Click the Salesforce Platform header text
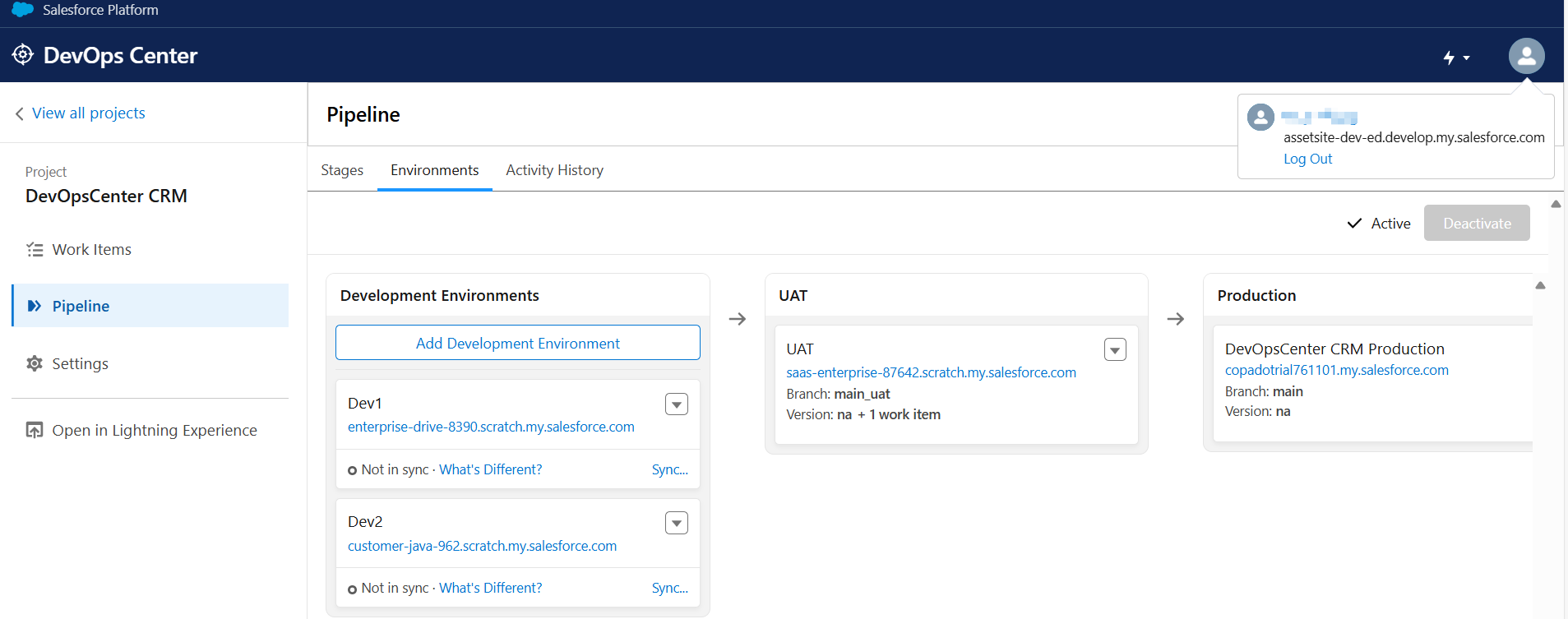 point(100,10)
